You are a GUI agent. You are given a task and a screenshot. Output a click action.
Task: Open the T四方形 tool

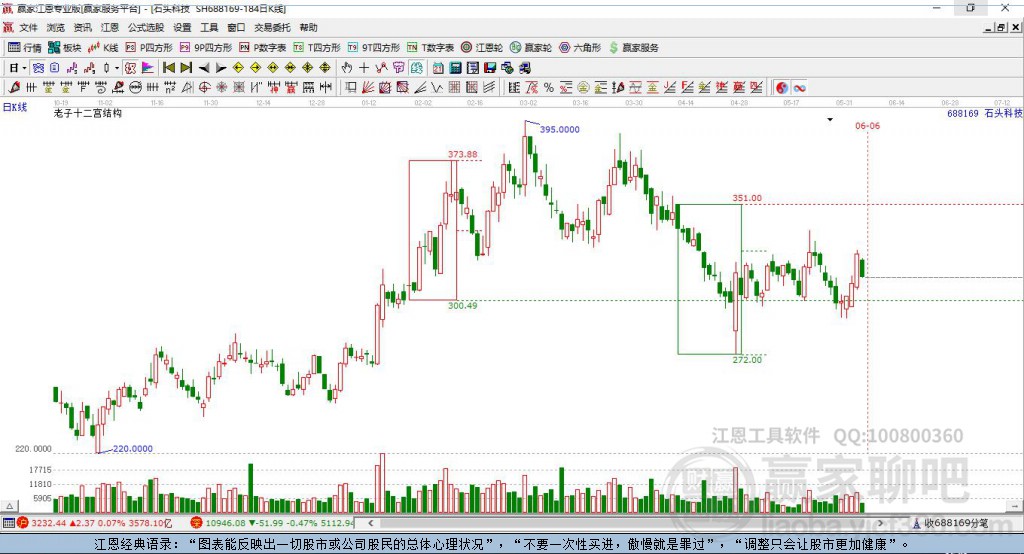(x=317, y=48)
